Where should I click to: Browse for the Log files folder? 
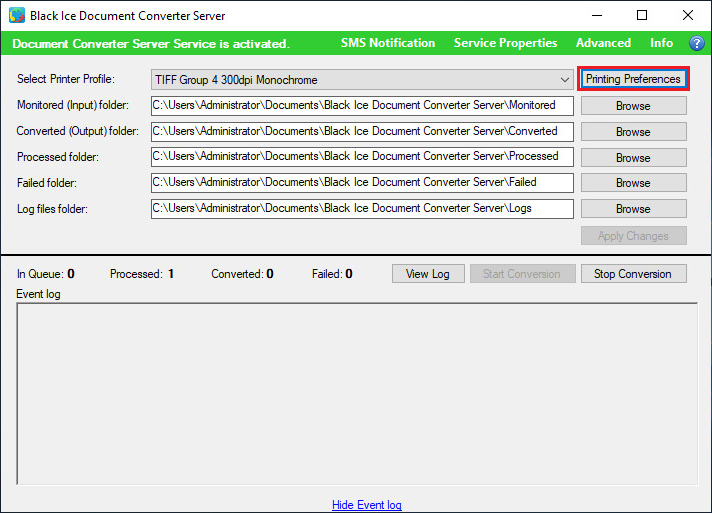pyautogui.click(x=633, y=209)
